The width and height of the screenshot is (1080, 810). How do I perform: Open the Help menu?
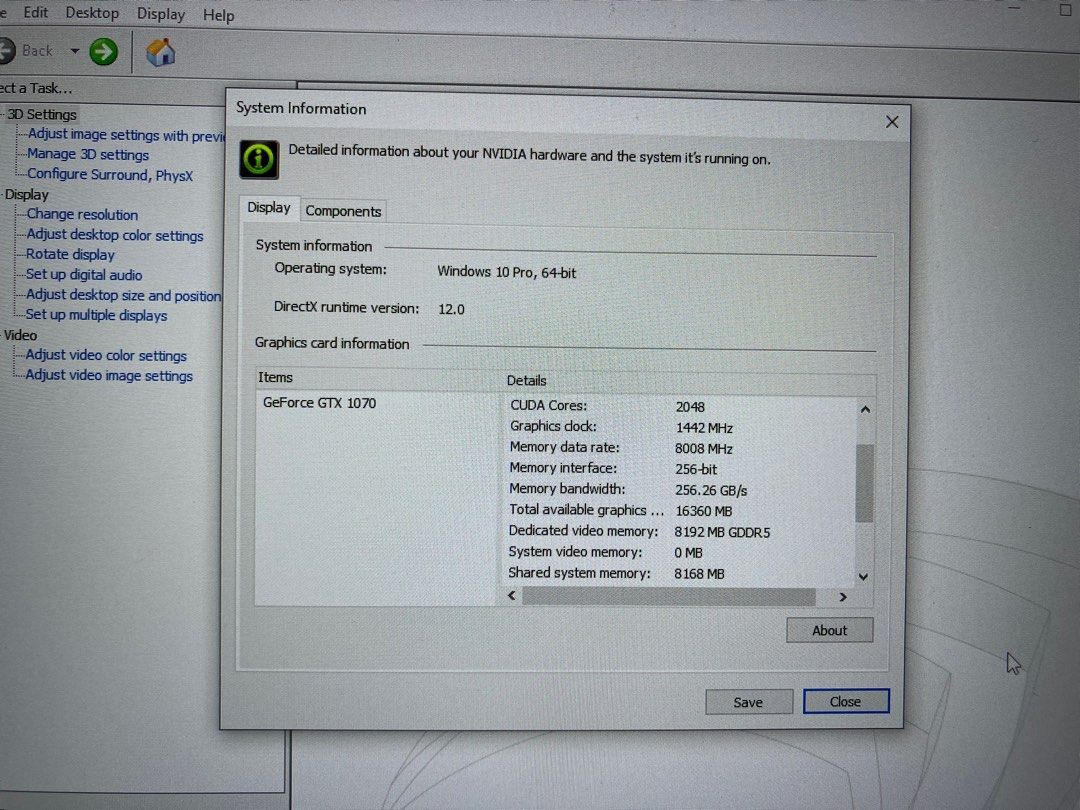(218, 15)
